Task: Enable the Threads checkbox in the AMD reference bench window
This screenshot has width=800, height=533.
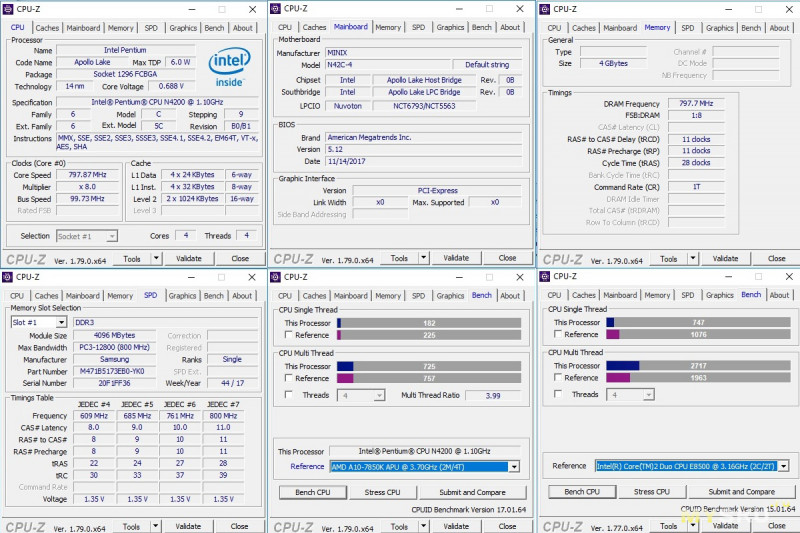Action: point(289,395)
